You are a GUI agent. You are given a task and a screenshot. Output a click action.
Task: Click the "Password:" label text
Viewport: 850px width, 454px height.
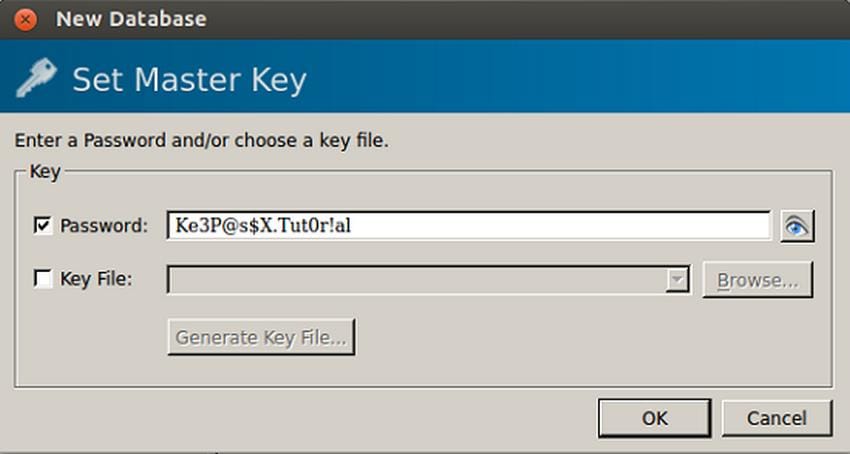pos(104,226)
